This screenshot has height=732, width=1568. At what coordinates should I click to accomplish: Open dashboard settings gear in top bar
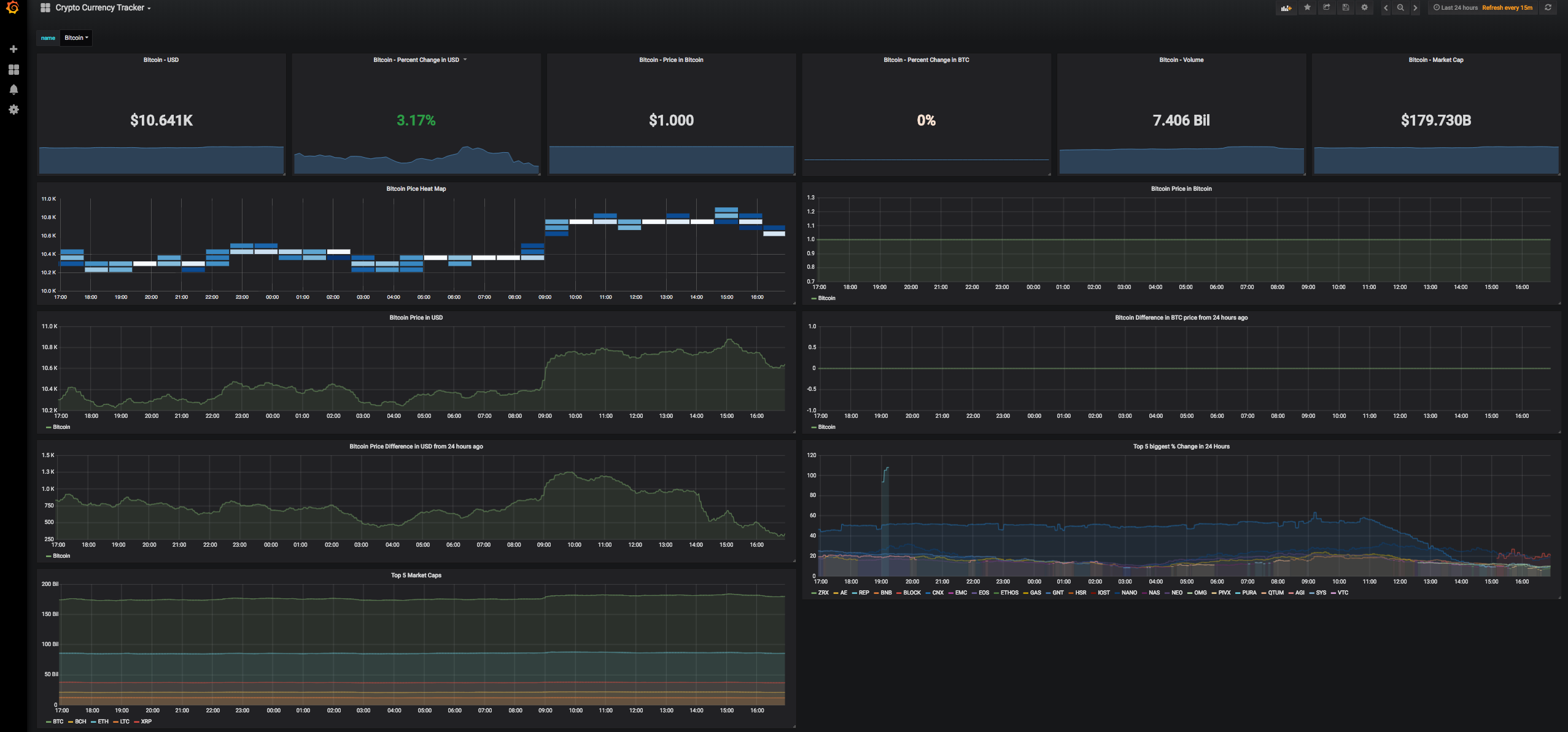pyautogui.click(x=1364, y=8)
